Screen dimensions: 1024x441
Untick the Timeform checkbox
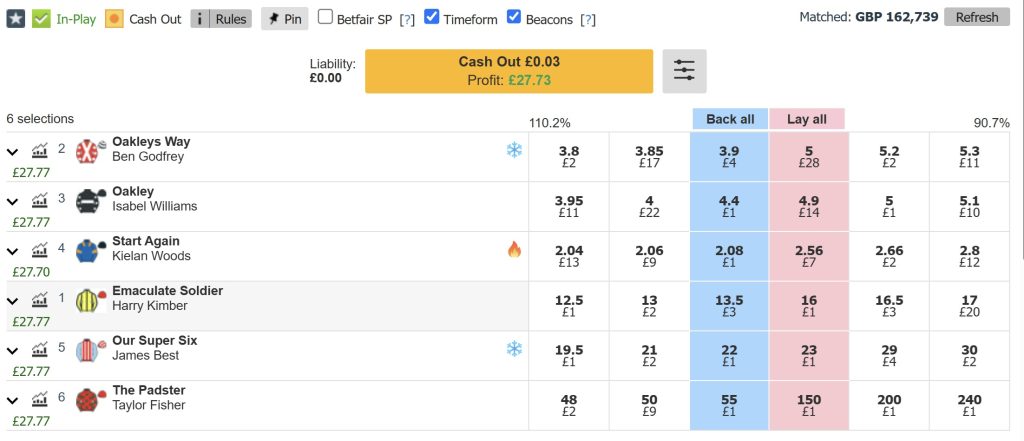[432, 17]
